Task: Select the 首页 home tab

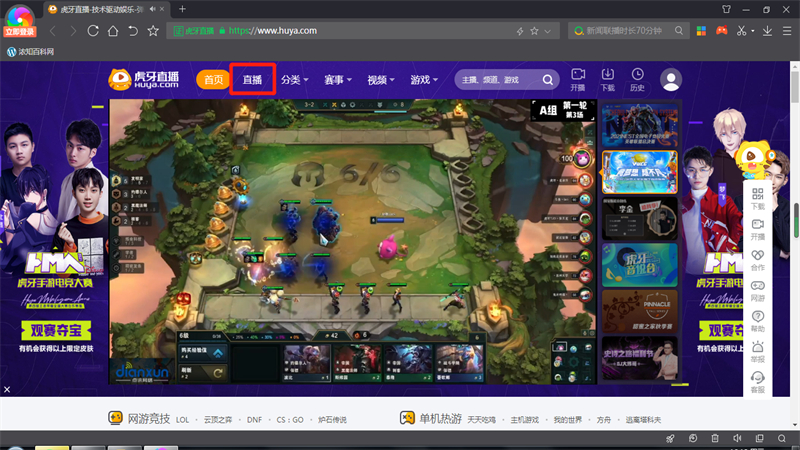Action: [x=214, y=80]
